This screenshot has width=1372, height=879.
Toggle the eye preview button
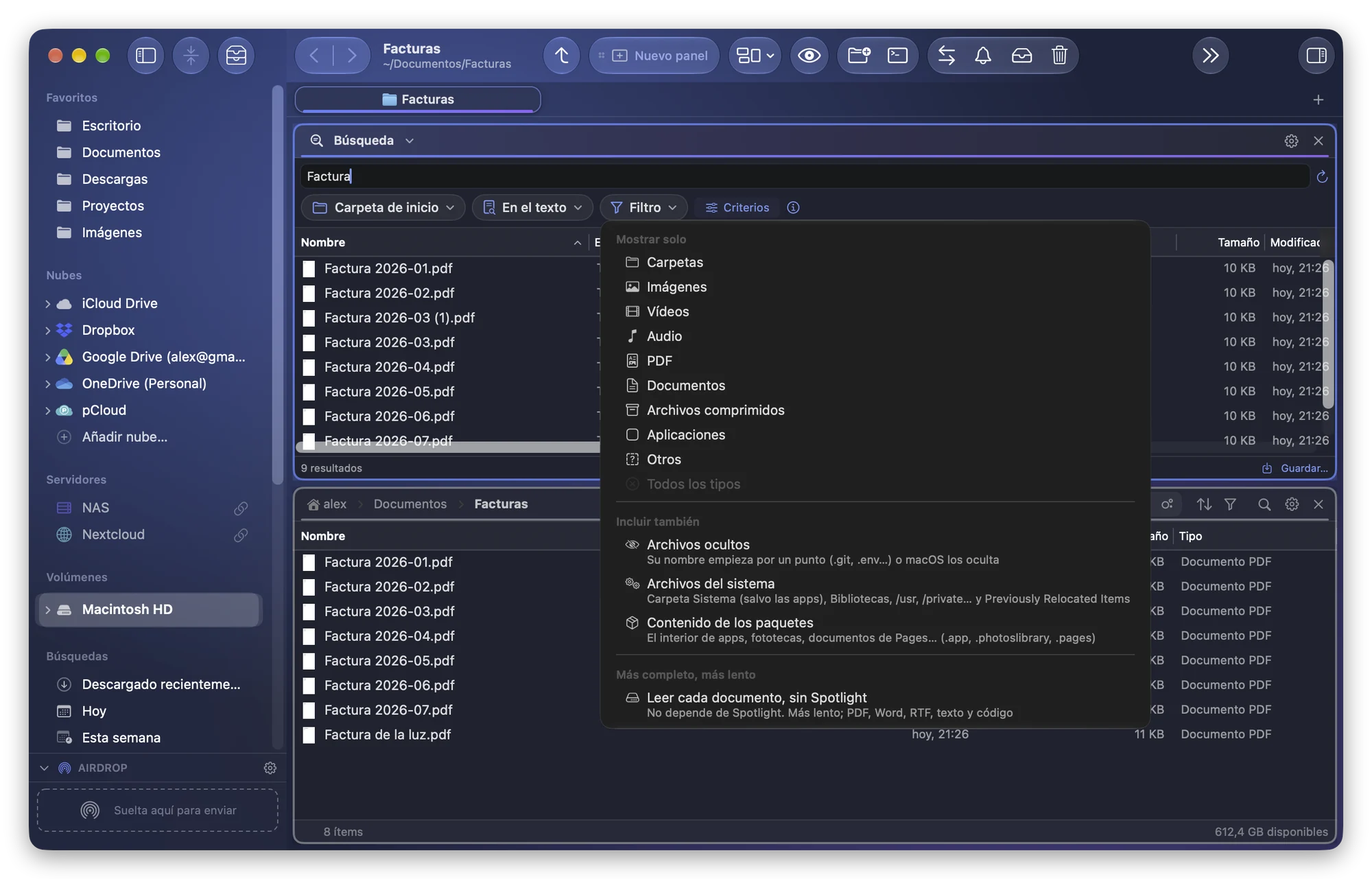coord(809,56)
